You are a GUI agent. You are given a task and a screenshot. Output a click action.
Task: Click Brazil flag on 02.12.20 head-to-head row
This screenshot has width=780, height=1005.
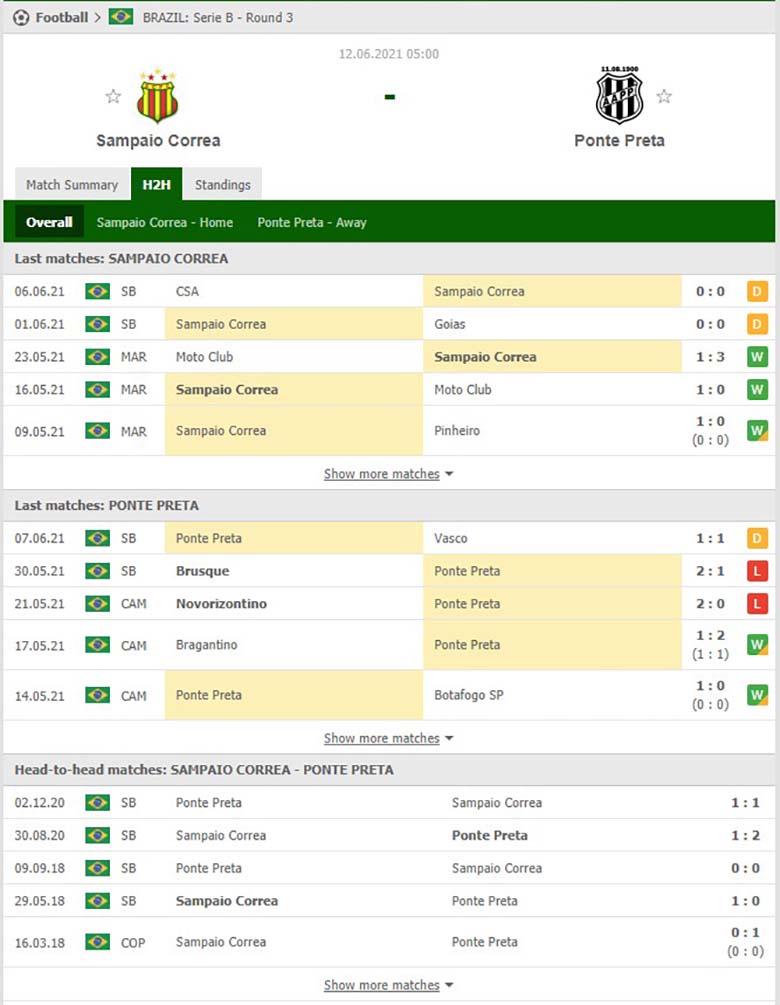click(x=97, y=802)
